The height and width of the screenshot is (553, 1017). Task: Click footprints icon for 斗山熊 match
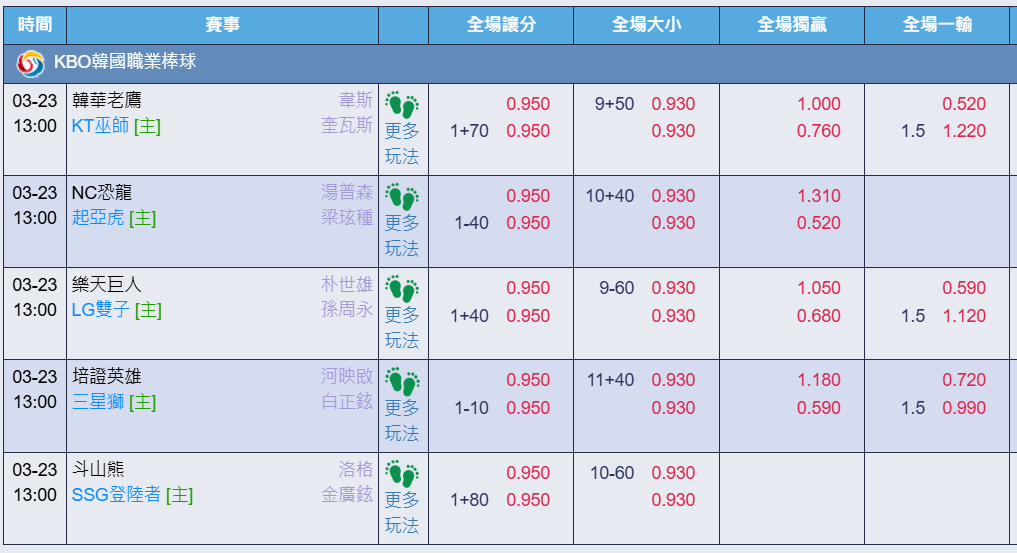[x=401, y=473]
